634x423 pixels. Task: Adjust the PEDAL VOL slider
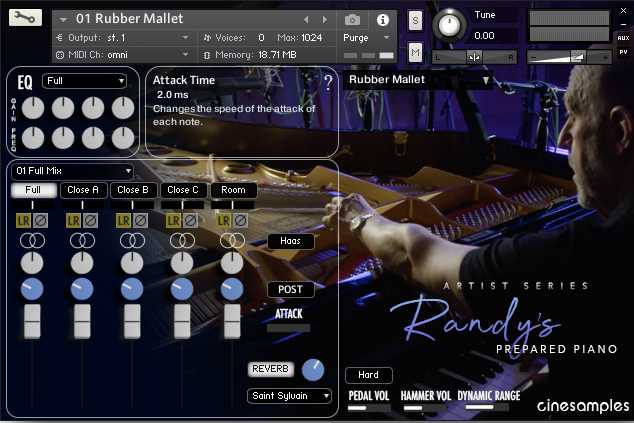(369, 408)
